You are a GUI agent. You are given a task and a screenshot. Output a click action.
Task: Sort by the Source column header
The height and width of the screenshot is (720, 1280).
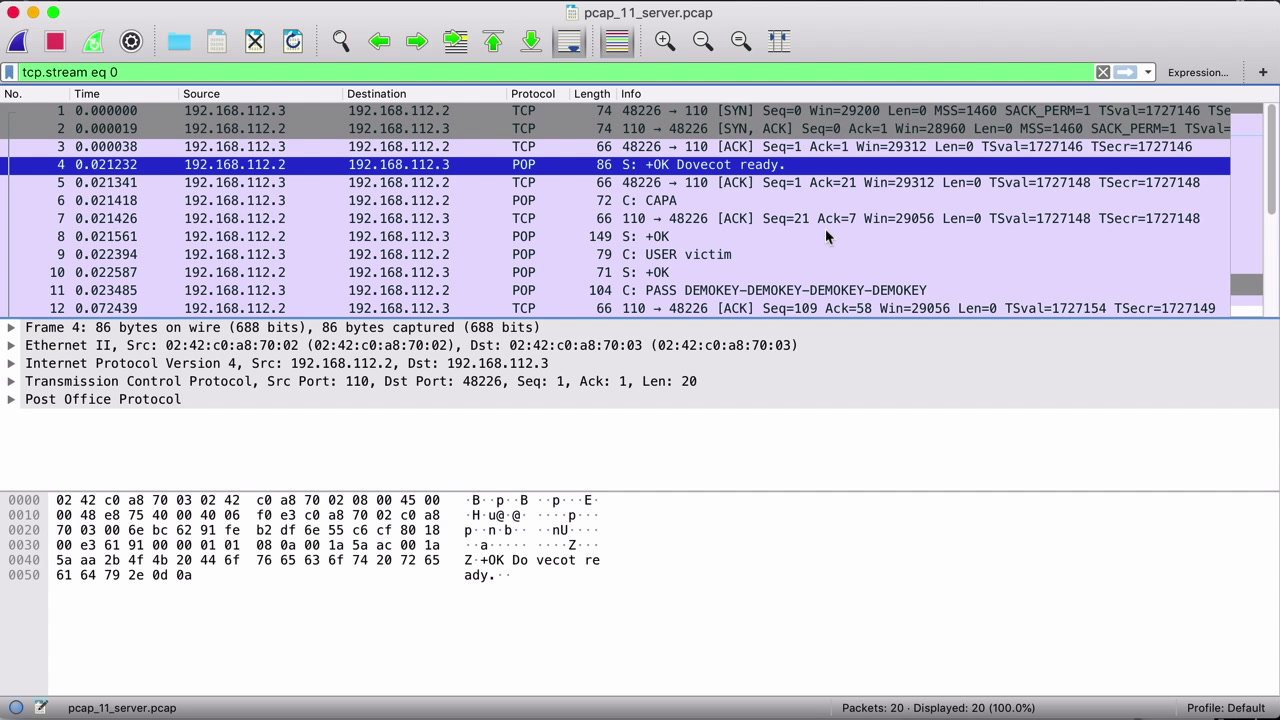pos(260,94)
